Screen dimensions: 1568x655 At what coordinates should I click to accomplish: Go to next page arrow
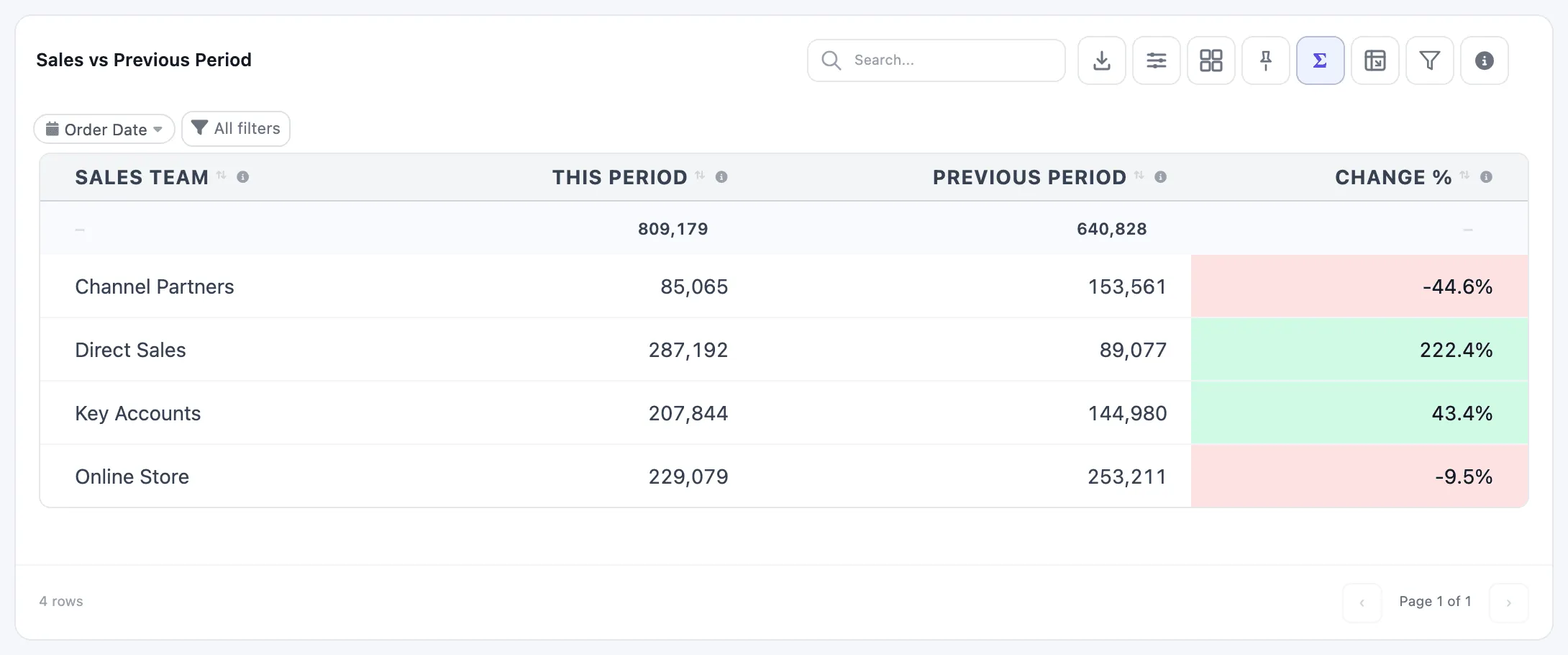click(1508, 602)
